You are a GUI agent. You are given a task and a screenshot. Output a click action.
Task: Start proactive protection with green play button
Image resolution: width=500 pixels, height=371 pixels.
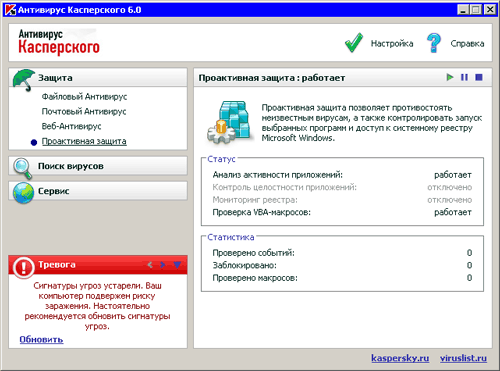point(450,77)
